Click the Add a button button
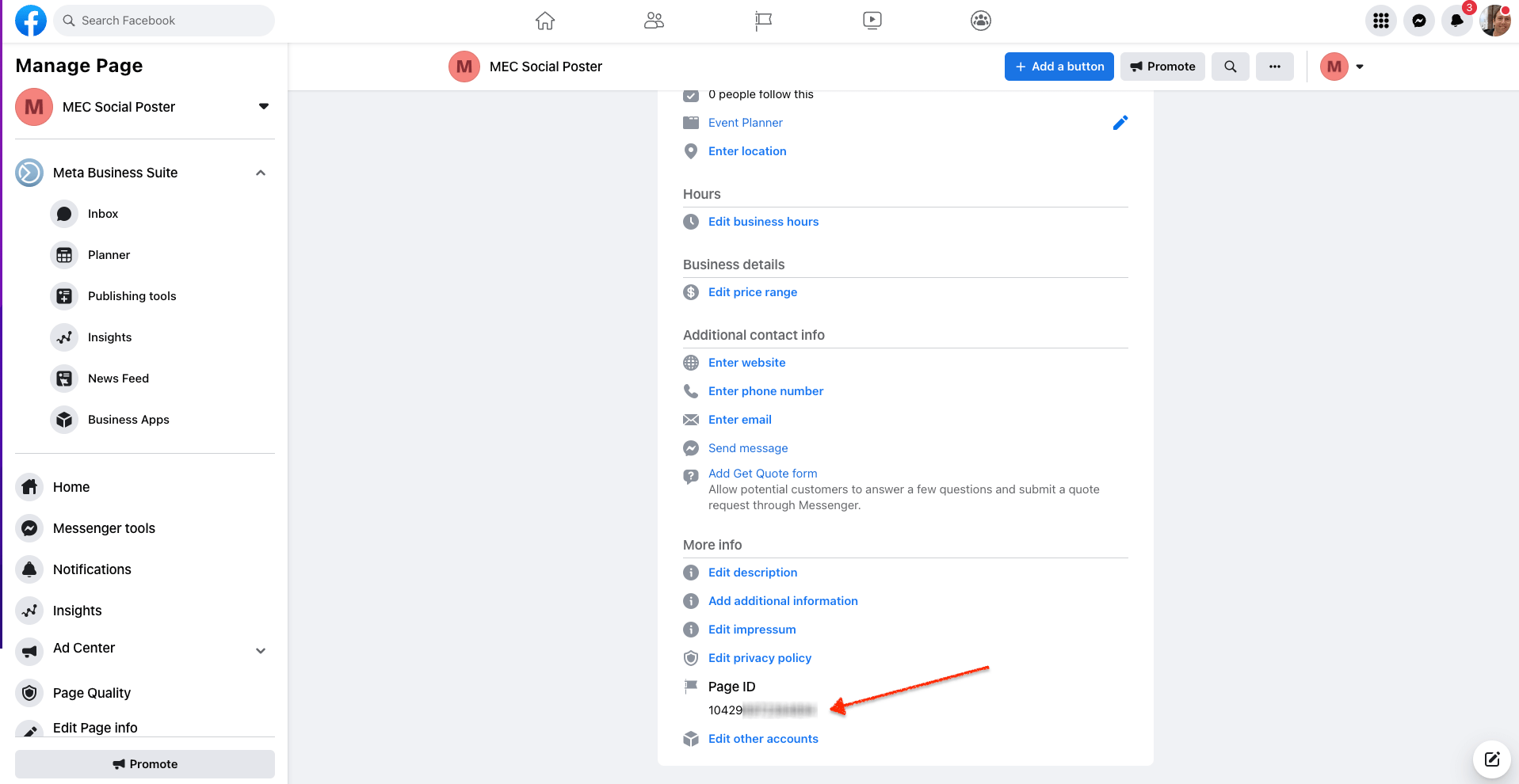The width and height of the screenshot is (1519, 784). (x=1059, y=67)
